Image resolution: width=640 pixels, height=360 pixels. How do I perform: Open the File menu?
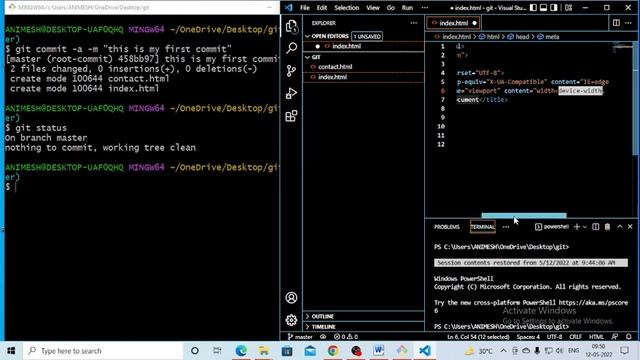coord(304,7)
